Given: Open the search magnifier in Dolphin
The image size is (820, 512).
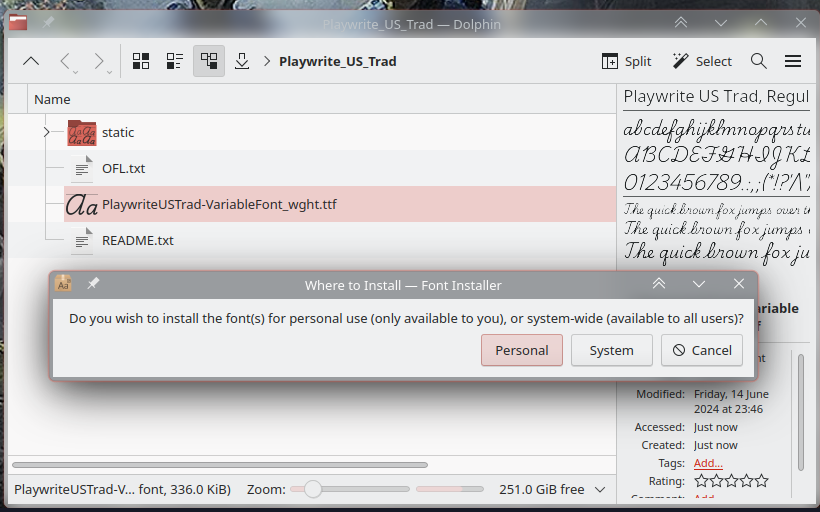Looking at the screenshot, I should click(x=759, y=61).
